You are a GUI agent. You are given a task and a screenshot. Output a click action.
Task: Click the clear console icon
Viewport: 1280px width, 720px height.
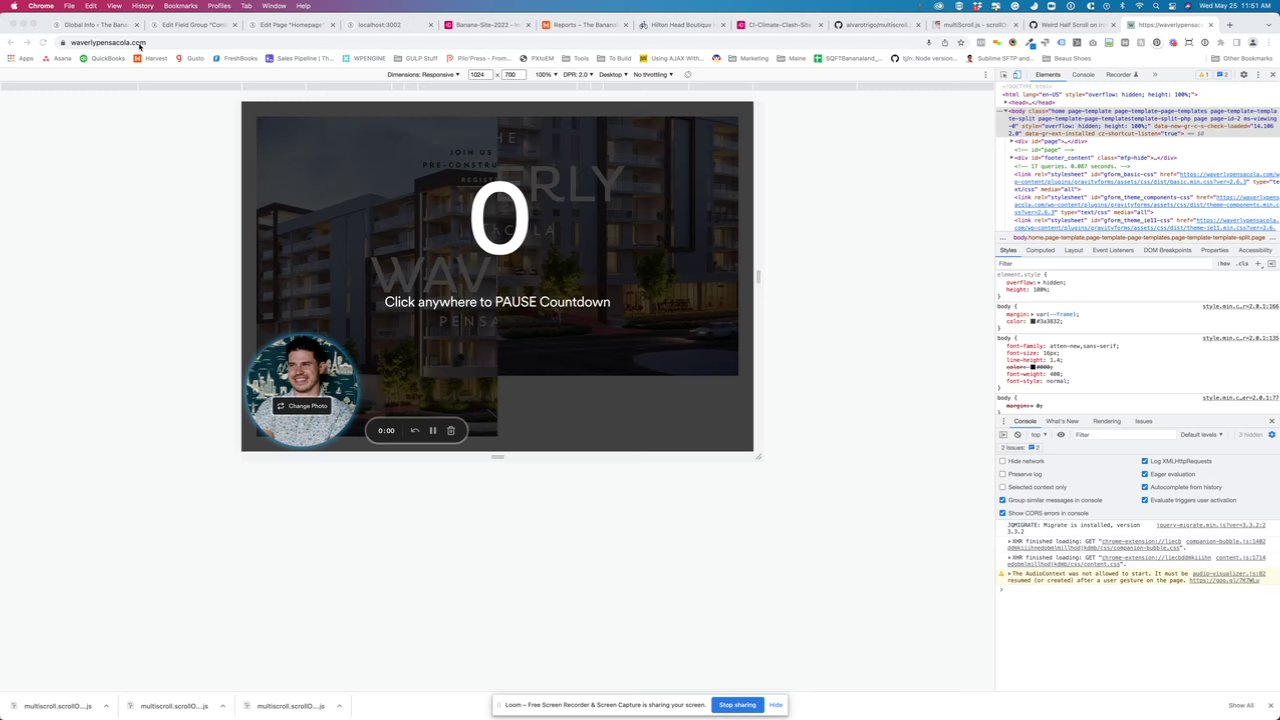[x=1018, y=435]
